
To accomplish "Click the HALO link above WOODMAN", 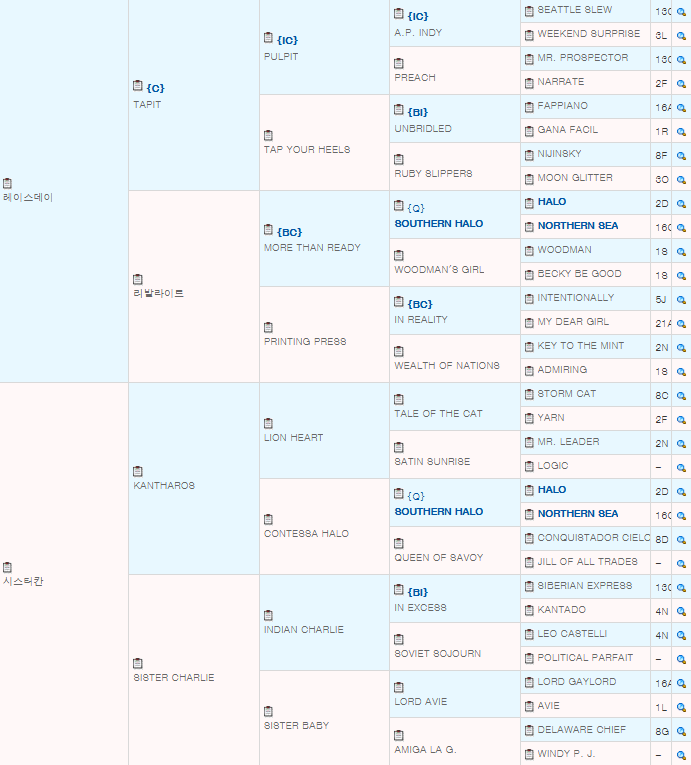I will click(552, 201).
